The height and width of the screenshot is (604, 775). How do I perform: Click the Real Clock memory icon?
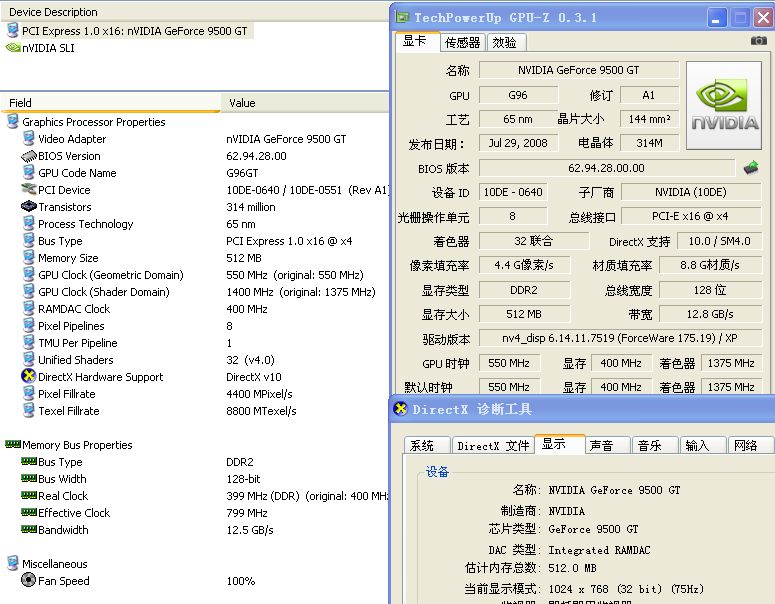tap(29, 495)
